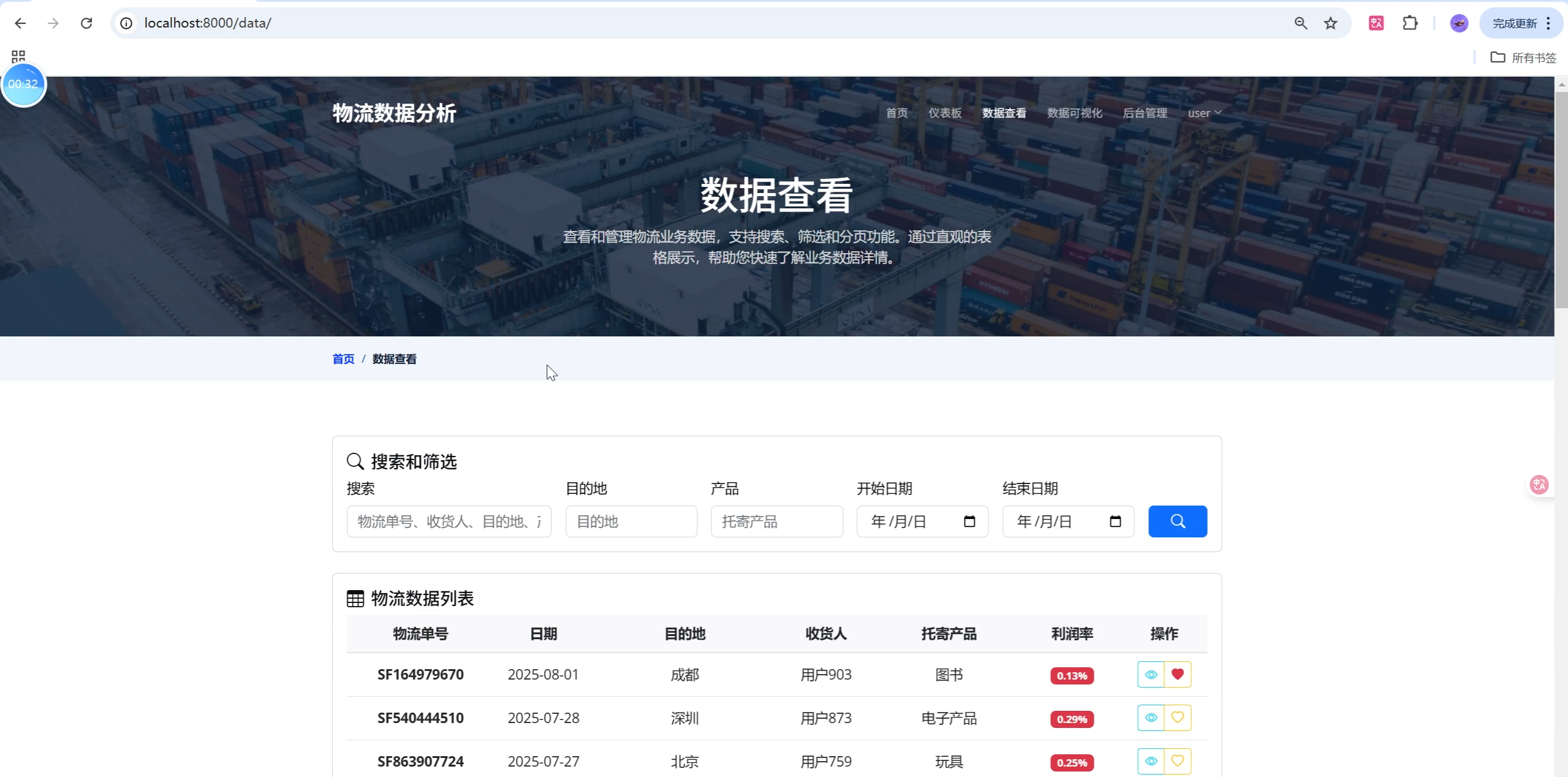Click the 物流单号 column header
Screen dimensions: 1568x777
420,634
